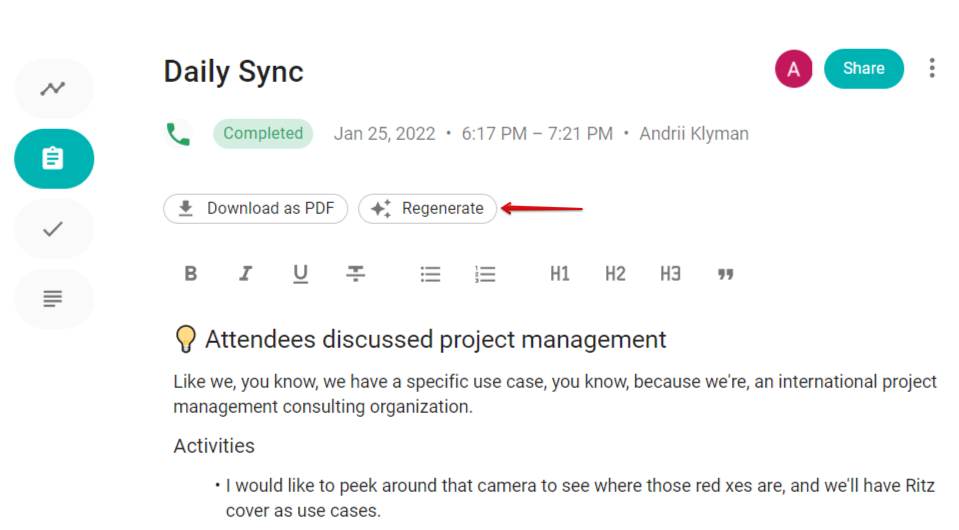The height and width of the screenshot is (530, 959).
Task: Regenerate the meeting summary
Action: (x=427, y=209)
